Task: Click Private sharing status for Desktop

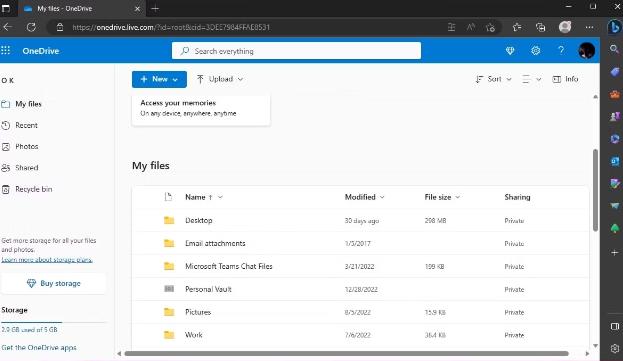Action: (x=514, y=221)
